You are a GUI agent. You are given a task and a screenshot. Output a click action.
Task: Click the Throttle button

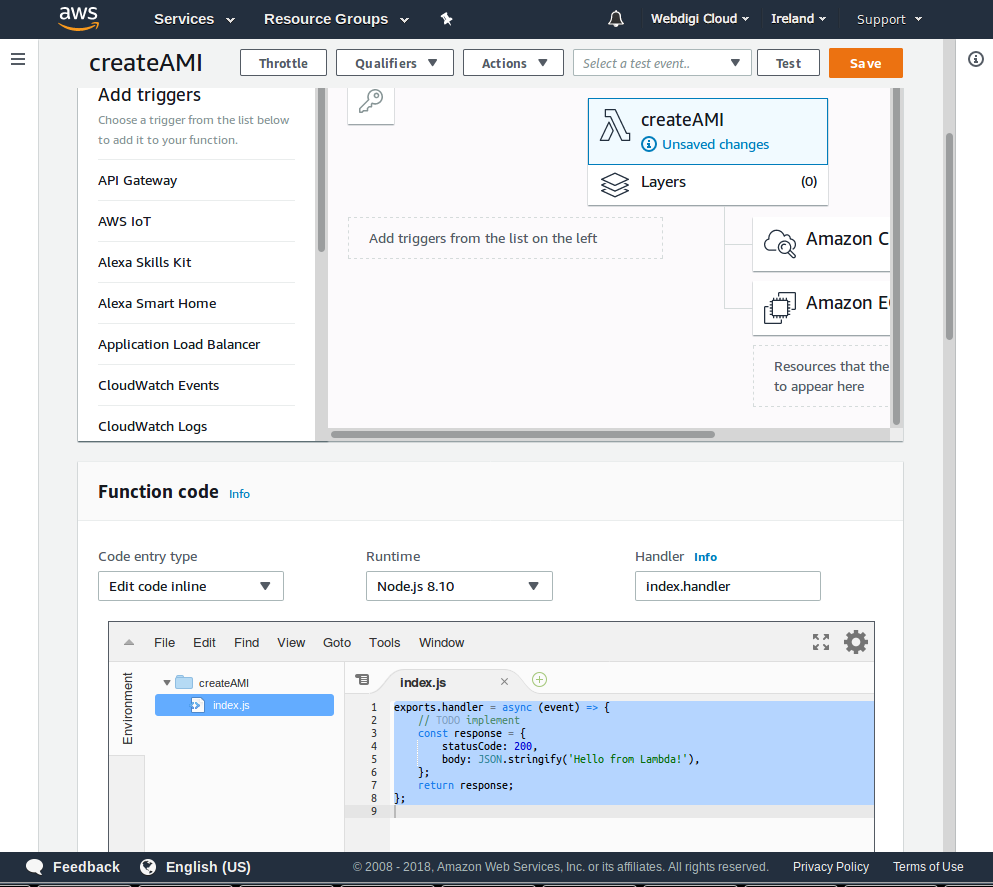click(x=283, y=63)
